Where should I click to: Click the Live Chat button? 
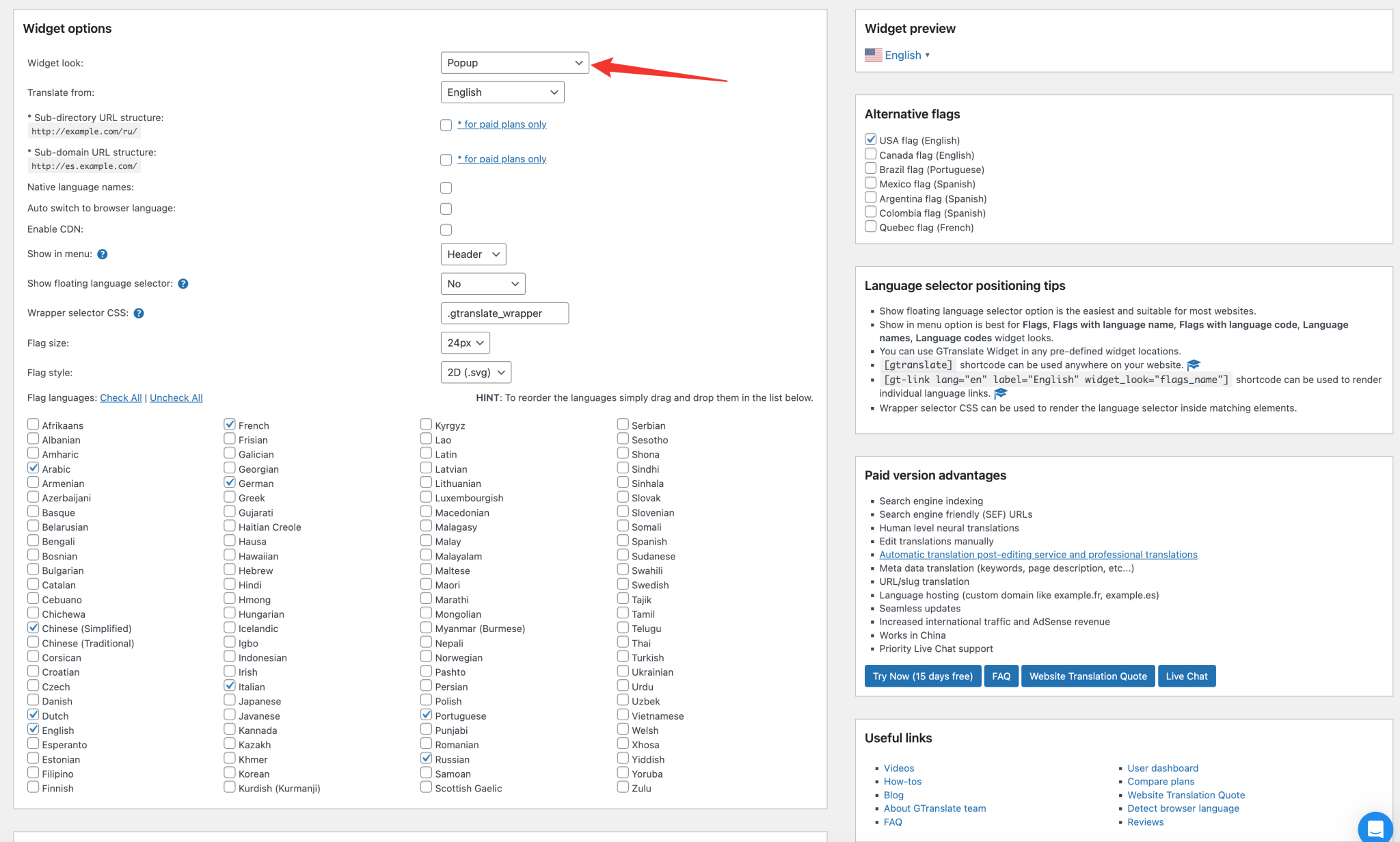(x=1186, y=676)
